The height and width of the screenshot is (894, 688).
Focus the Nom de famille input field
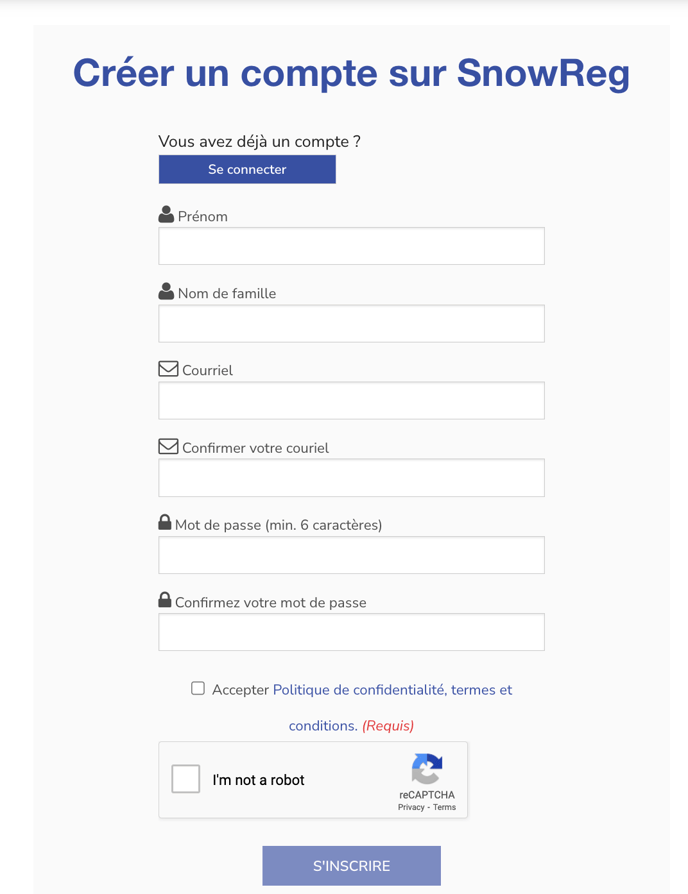352,324
